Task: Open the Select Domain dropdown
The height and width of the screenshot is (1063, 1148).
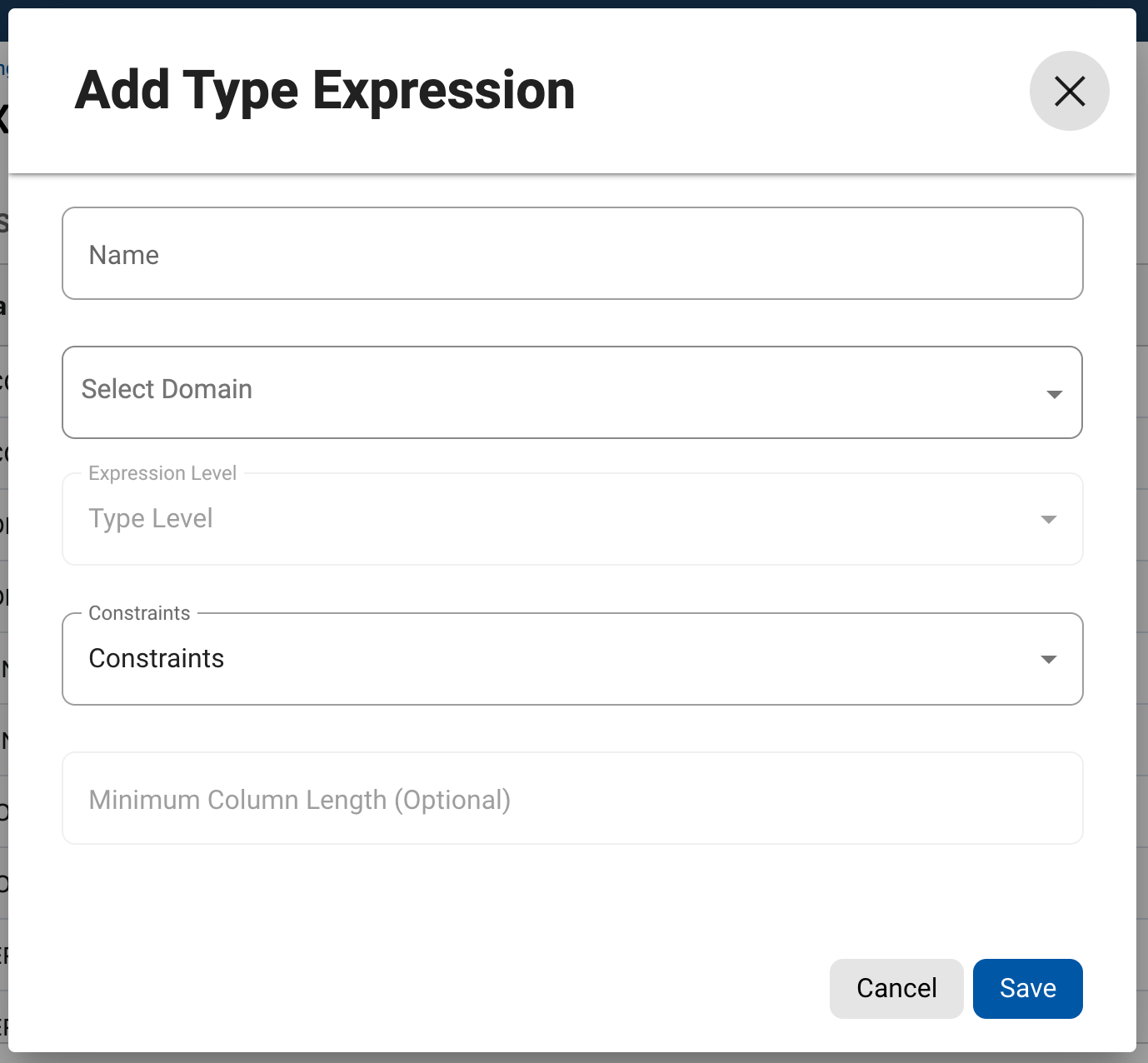Action: (x=572, y=392)
